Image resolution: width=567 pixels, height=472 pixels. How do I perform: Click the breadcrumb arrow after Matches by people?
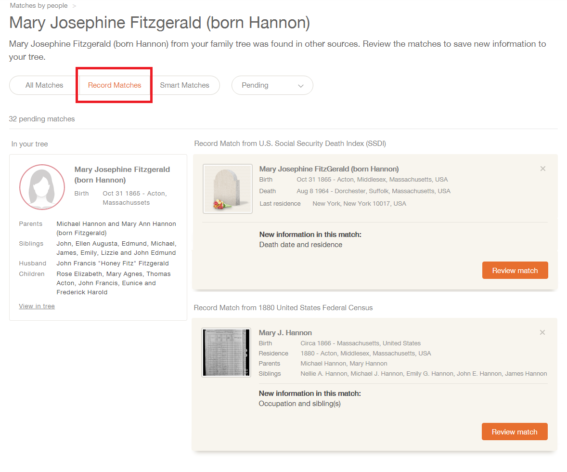click(x=74, y=6)
